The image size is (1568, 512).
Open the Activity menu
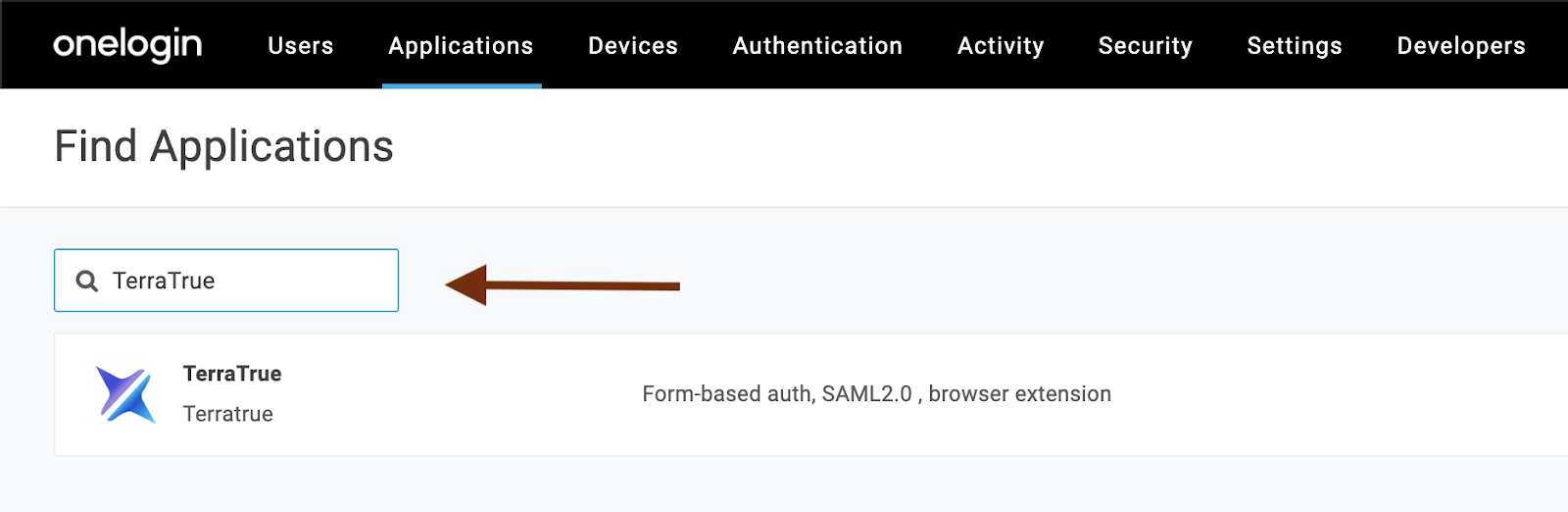point(1001,46)
